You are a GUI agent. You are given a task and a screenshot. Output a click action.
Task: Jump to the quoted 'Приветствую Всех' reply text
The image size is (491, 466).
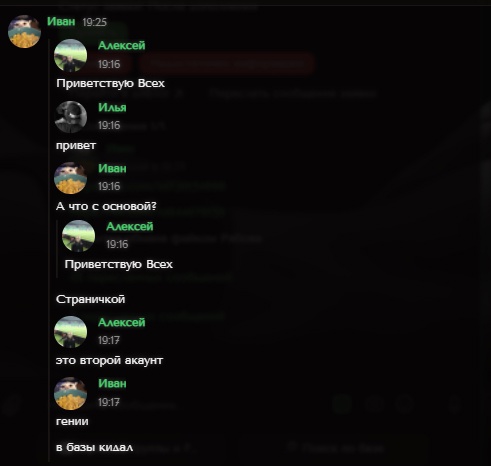point(119,264)
